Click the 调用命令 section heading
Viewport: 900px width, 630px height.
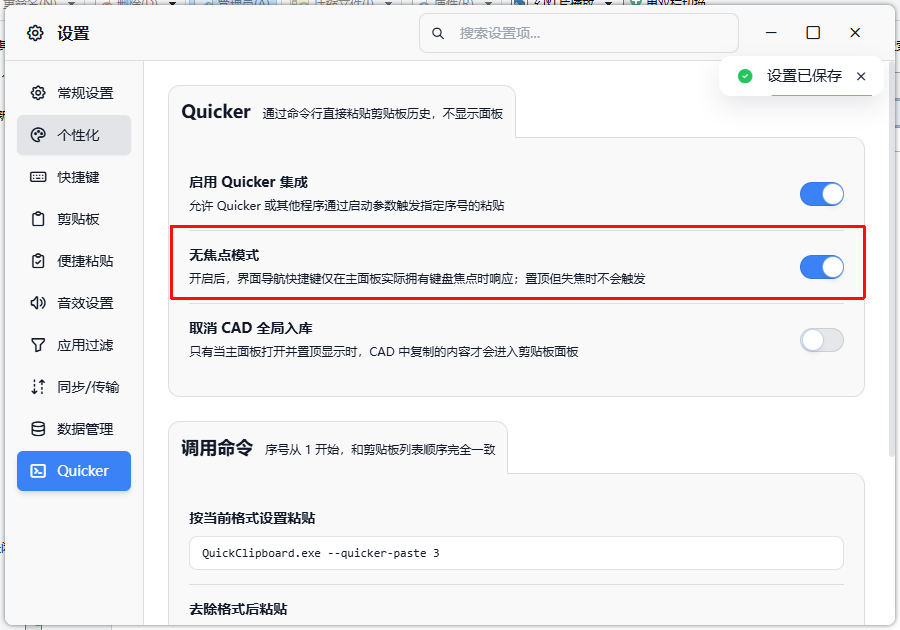pyautogui.click(x=217, y=448)
